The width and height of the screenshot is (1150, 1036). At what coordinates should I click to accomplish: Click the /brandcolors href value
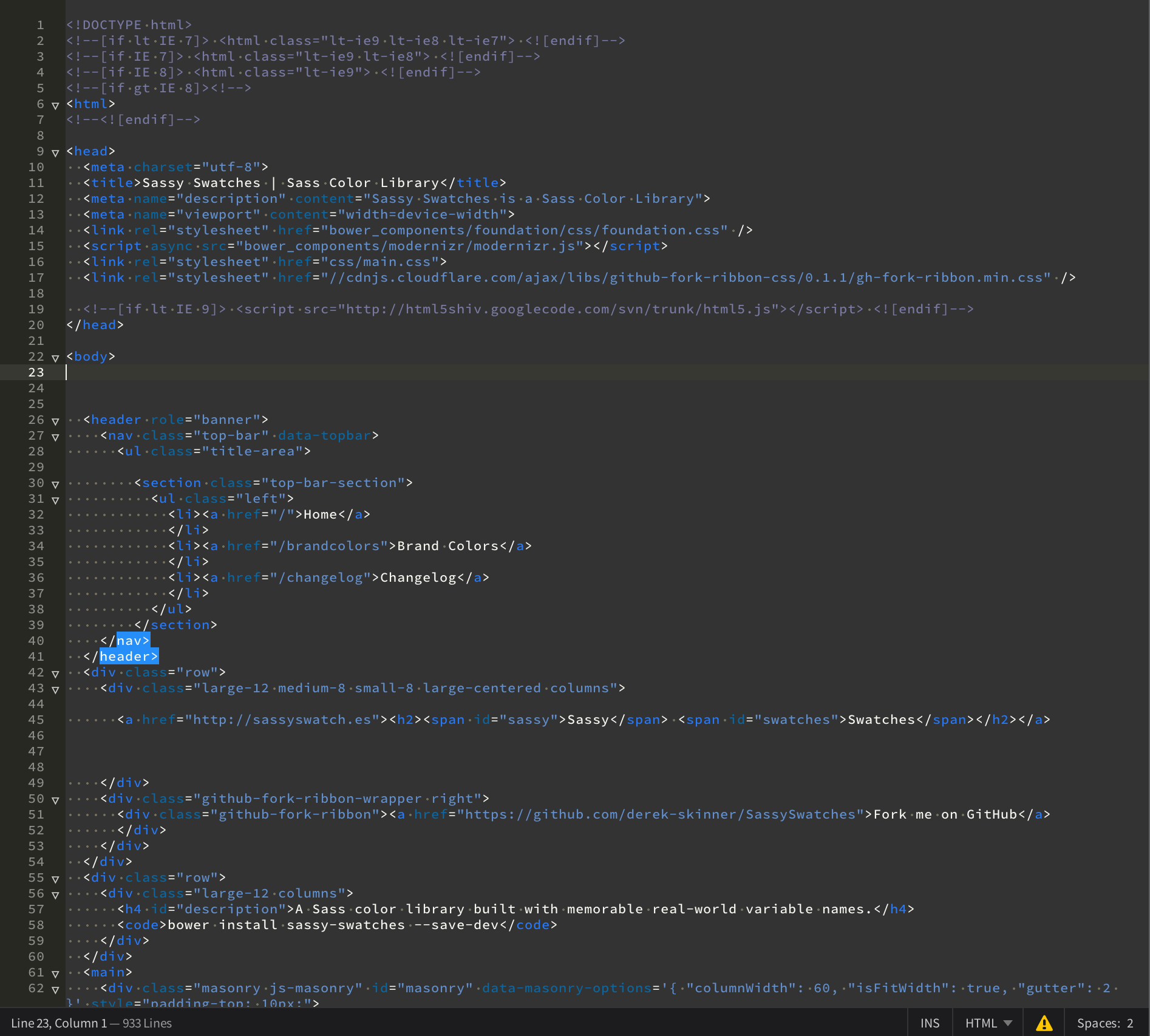[x=329, y=546]
